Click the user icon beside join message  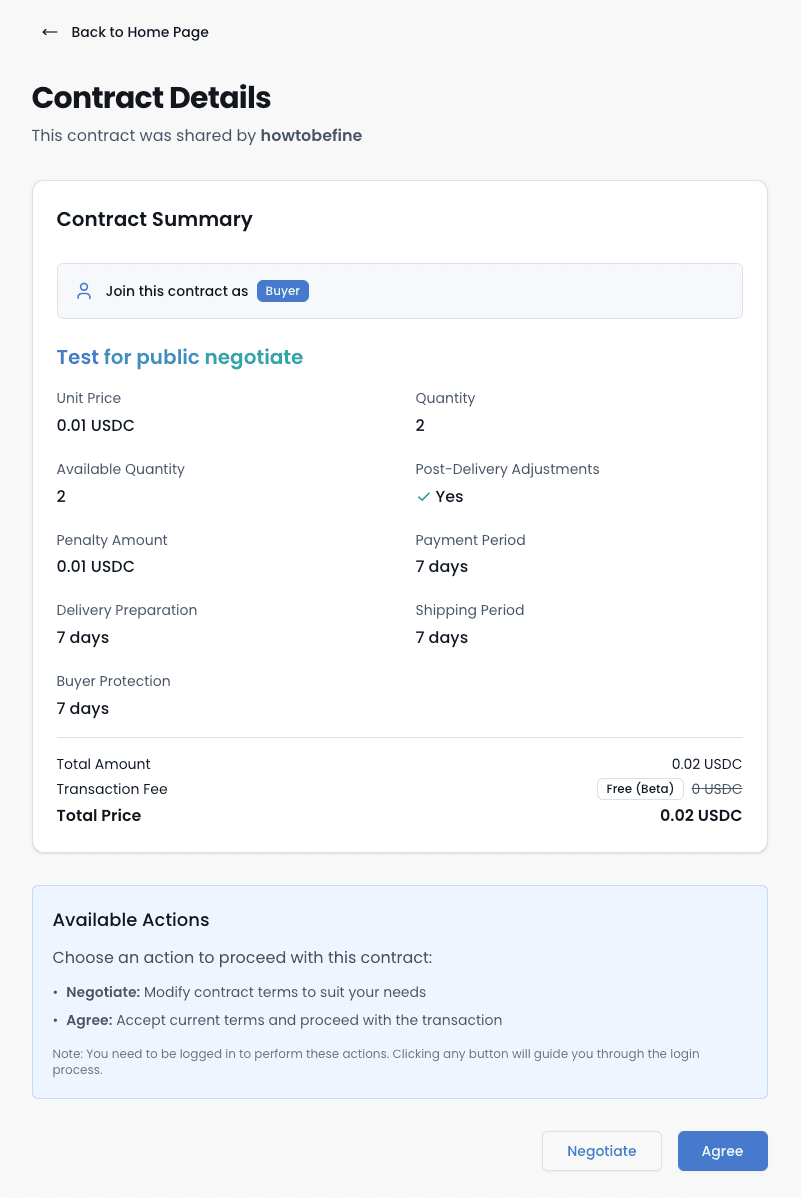coord(83,291)
